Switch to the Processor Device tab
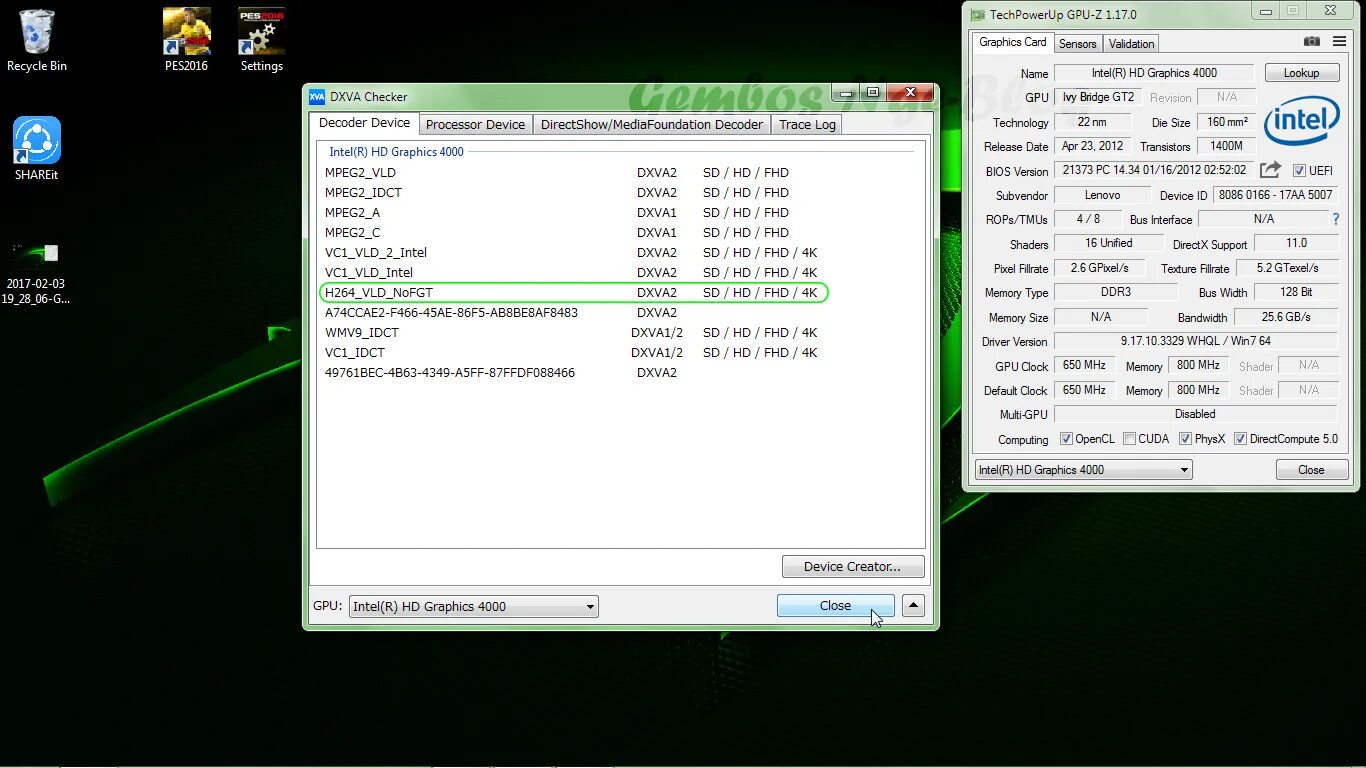Screen dimensions: 1366x768 [x=475, y=125]
